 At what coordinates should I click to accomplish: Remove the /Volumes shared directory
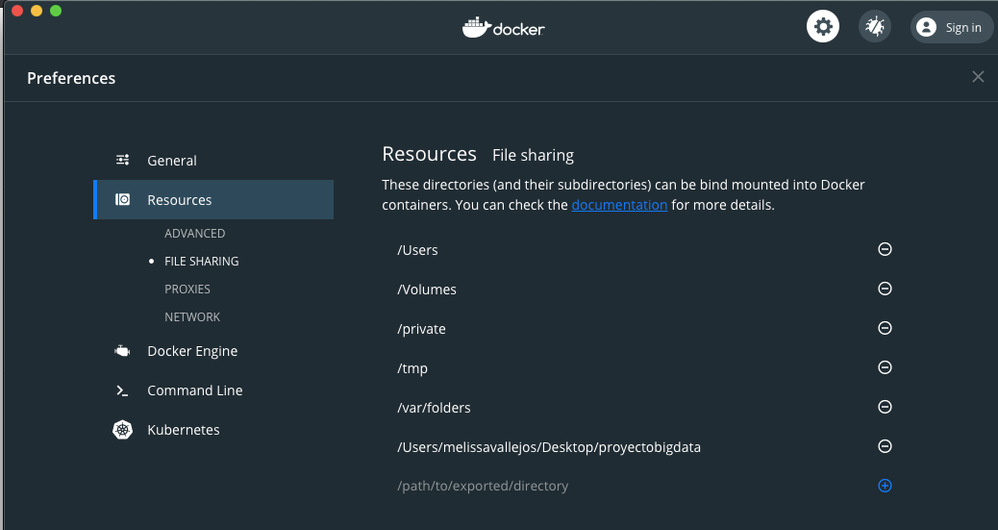click(x=885, y=288)
